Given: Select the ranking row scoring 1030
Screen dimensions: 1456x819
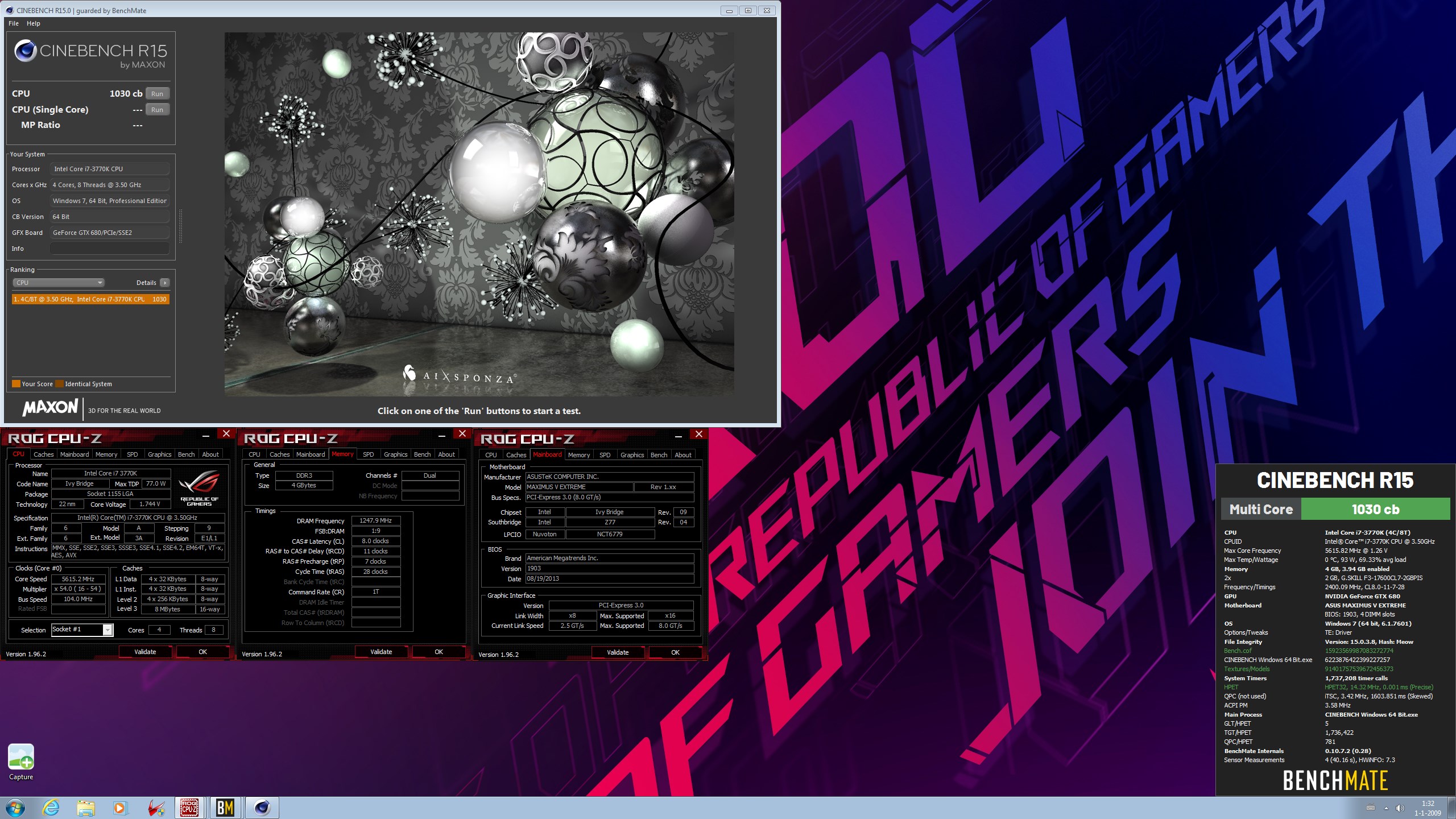Looking at the screenshot, I should click(x=90, y=299).
